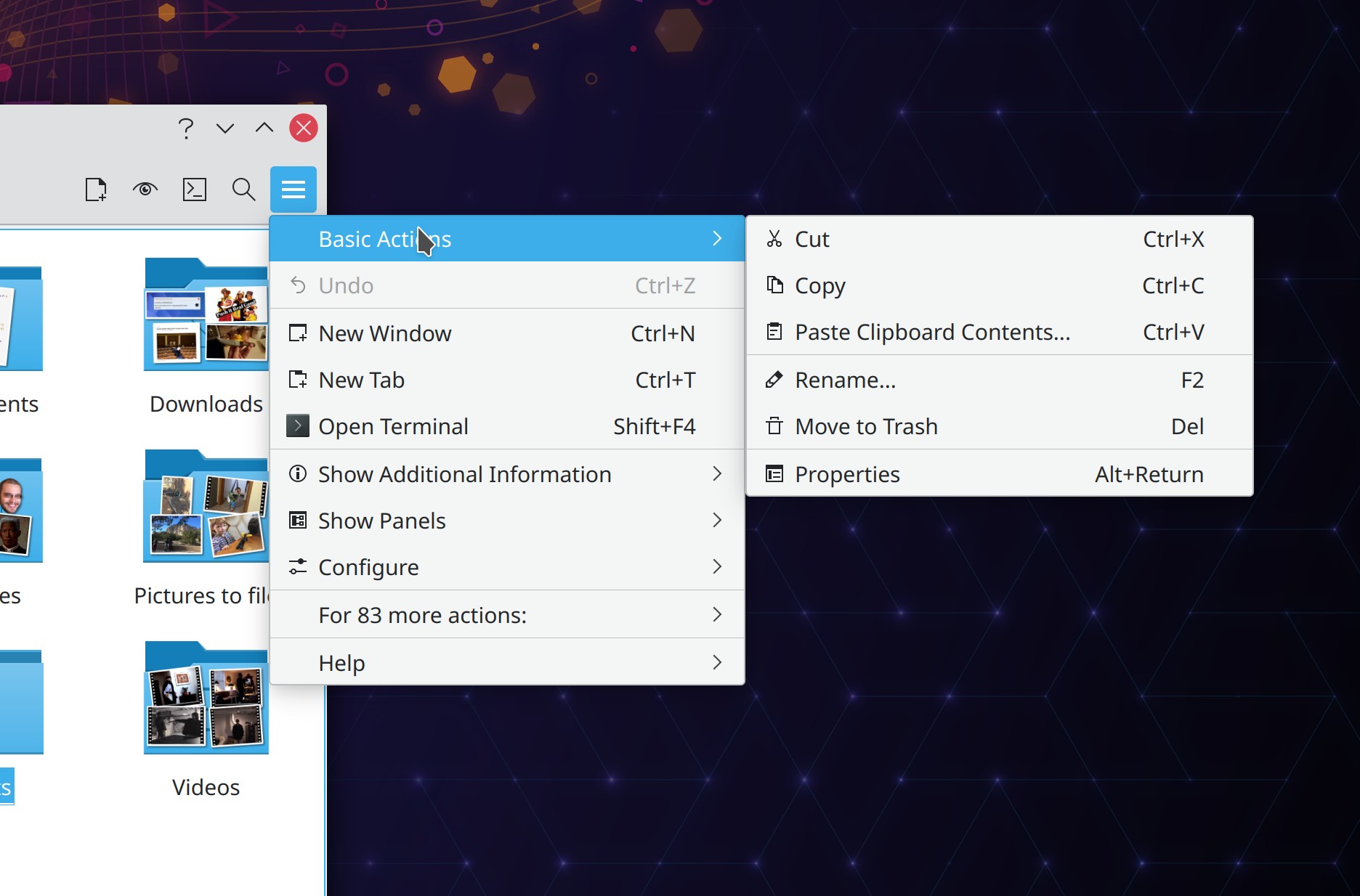The image size is (1360, 896).
Task: Select the Create New file icon
Action: coord(96,190)
